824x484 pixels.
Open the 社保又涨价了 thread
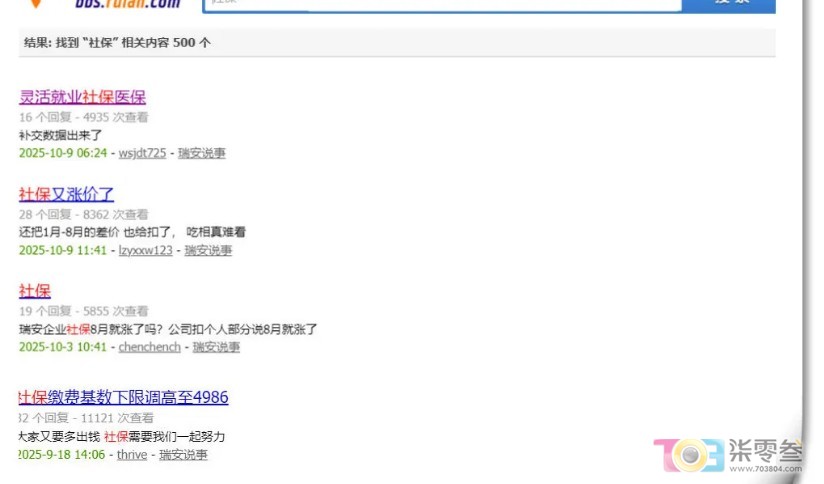click(x=67, y=194)
